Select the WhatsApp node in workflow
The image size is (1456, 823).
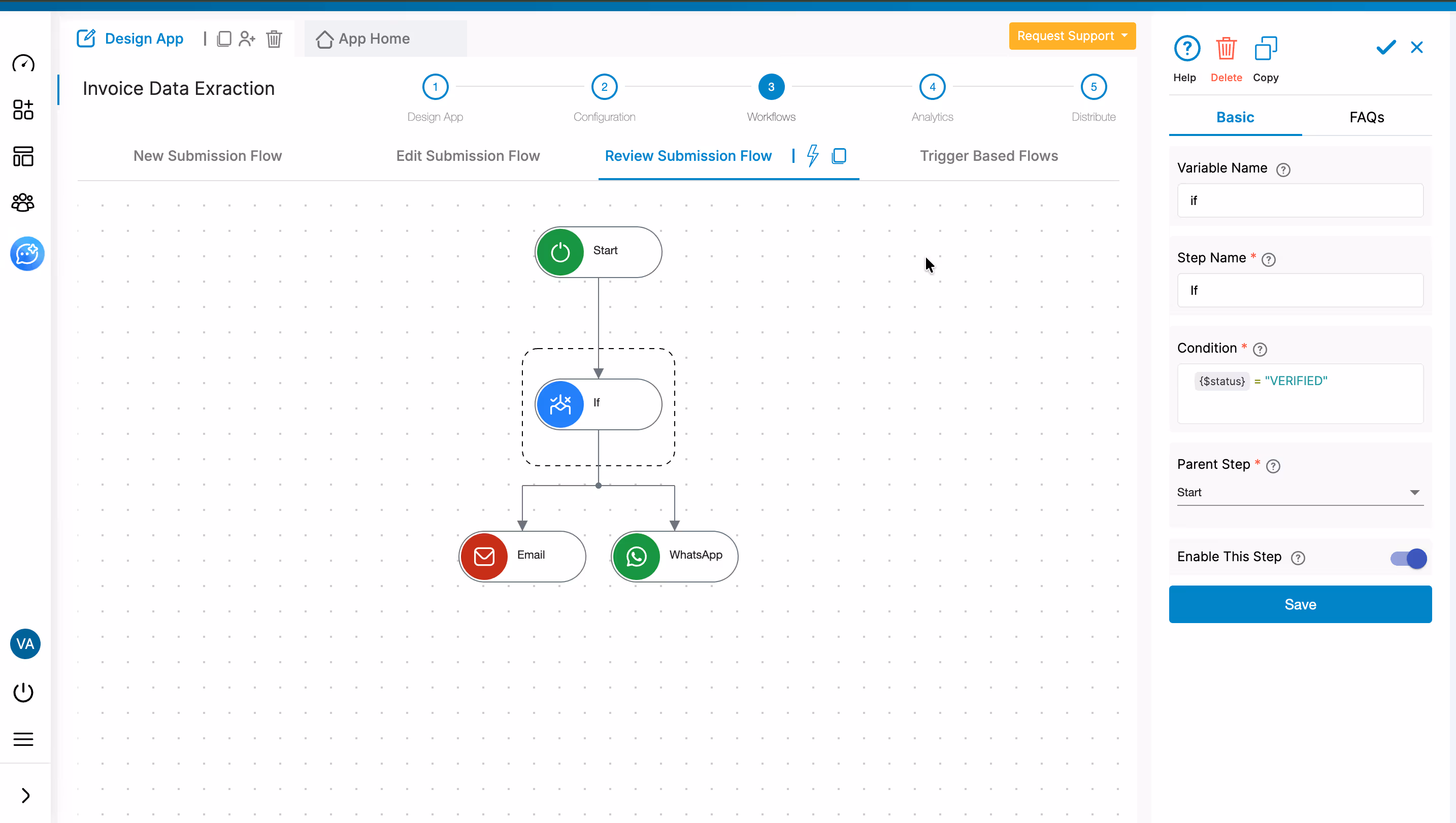click(674, 556)
